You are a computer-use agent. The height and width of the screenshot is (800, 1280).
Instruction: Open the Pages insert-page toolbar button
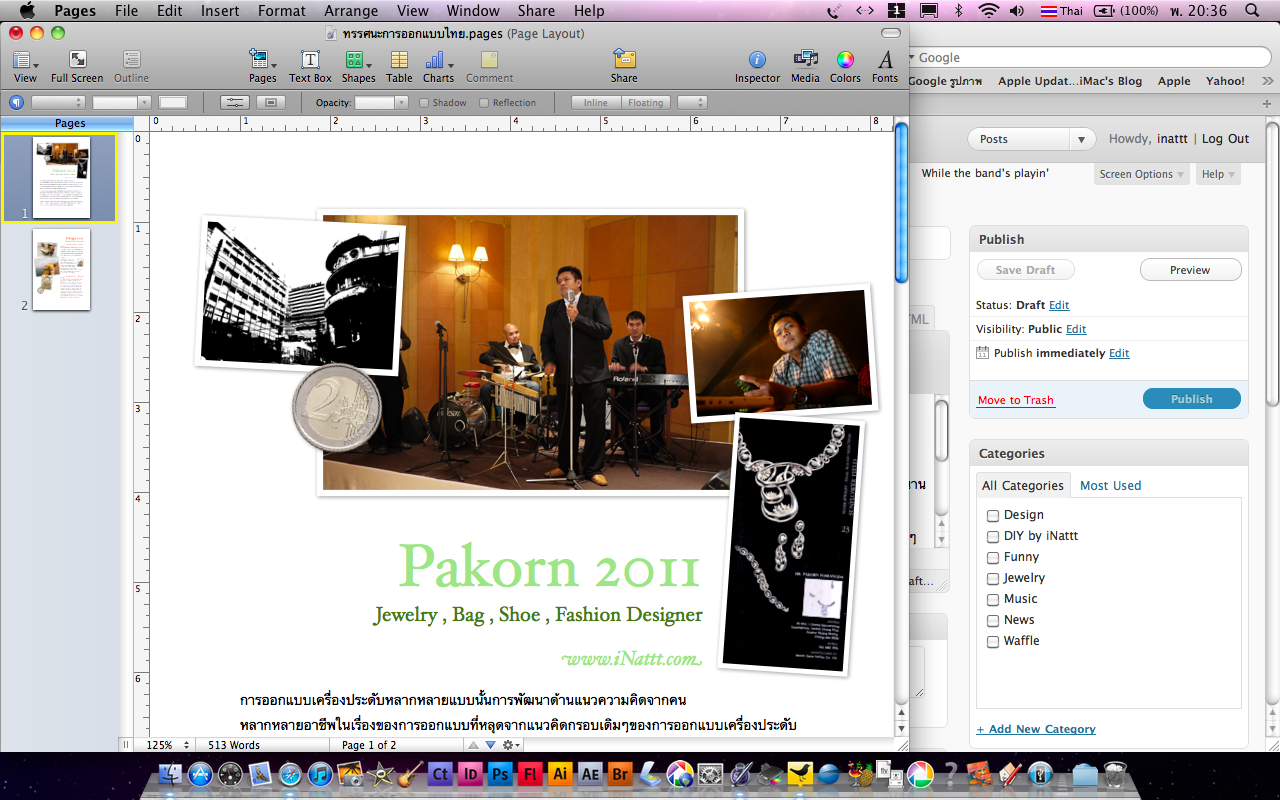coord(262,66)
